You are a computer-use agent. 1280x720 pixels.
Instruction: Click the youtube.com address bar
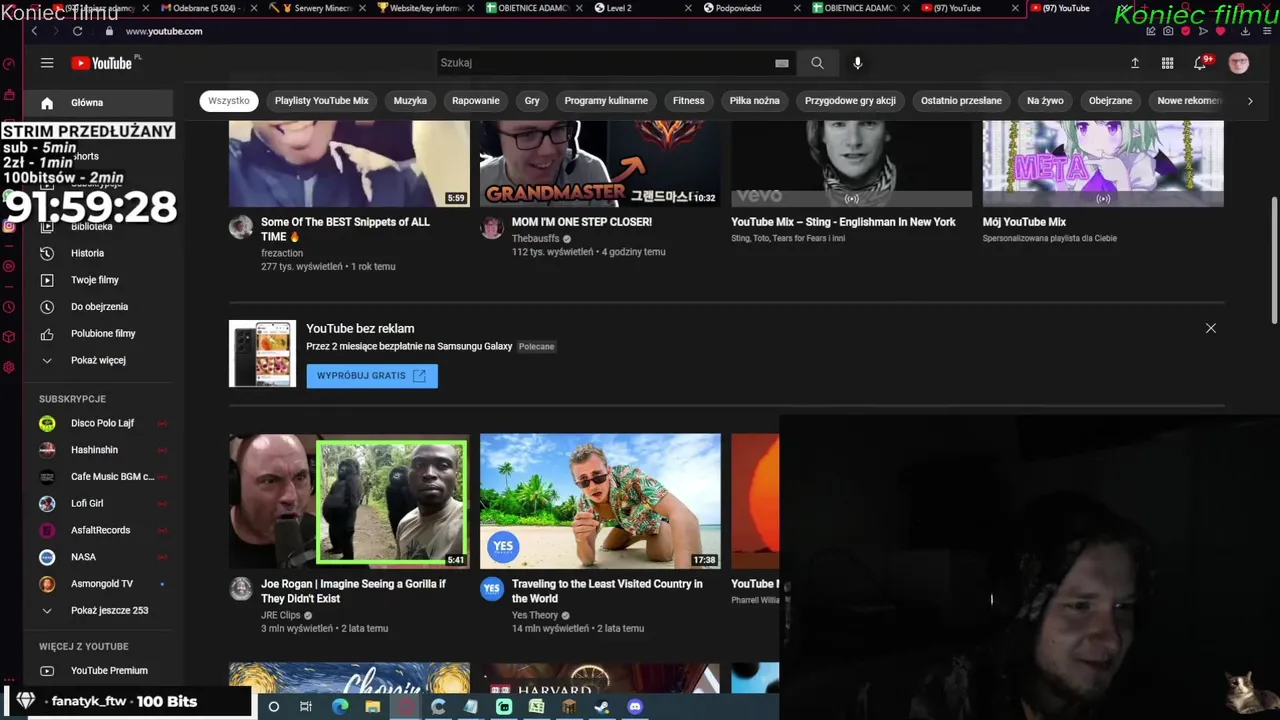point(164,31)
